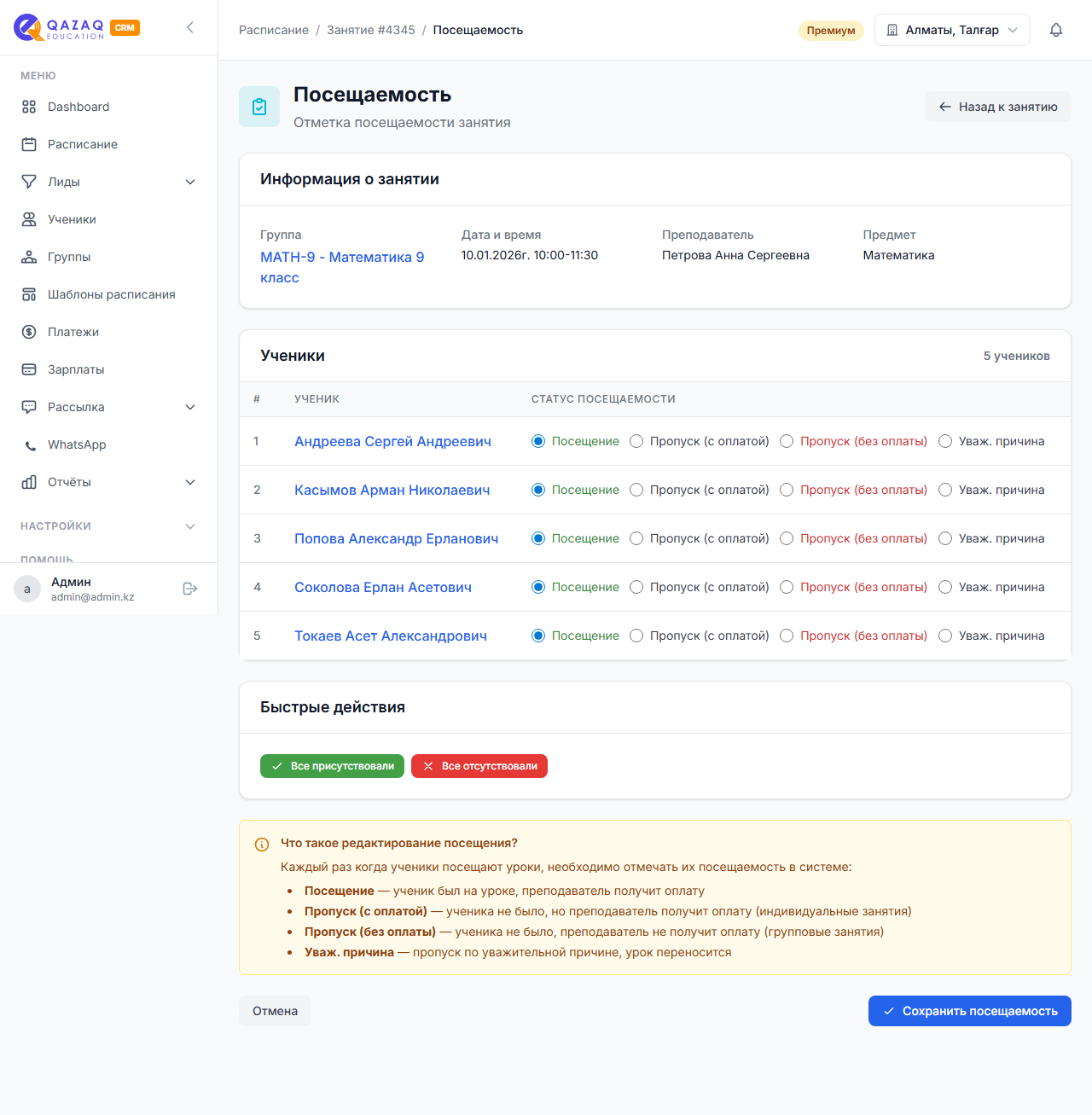Click the Qazaq Education CRM logo
The image size is (1092, 1115).
(77, 27)
